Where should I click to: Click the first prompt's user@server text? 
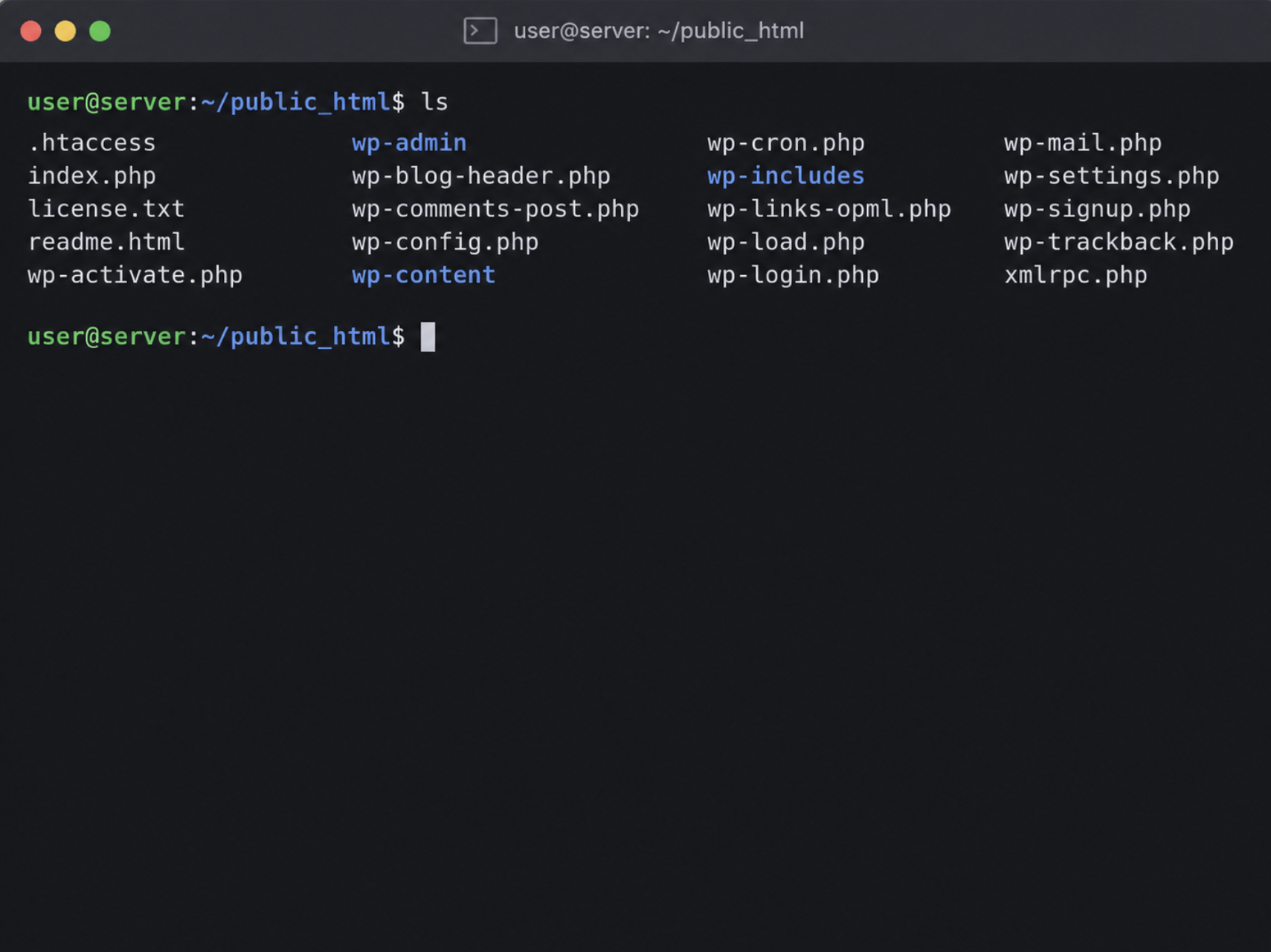pyautogui.click(x=106, y=102)
